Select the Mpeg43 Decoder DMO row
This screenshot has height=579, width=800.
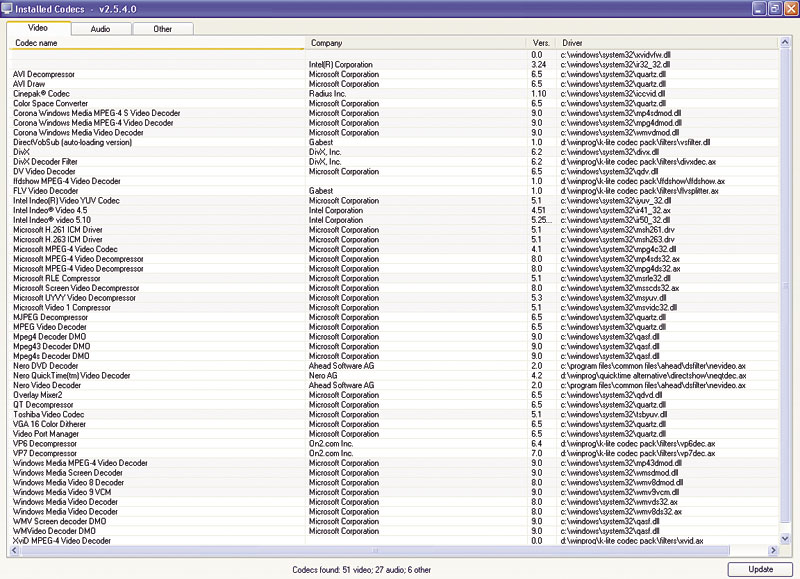(x=394, y=346)
